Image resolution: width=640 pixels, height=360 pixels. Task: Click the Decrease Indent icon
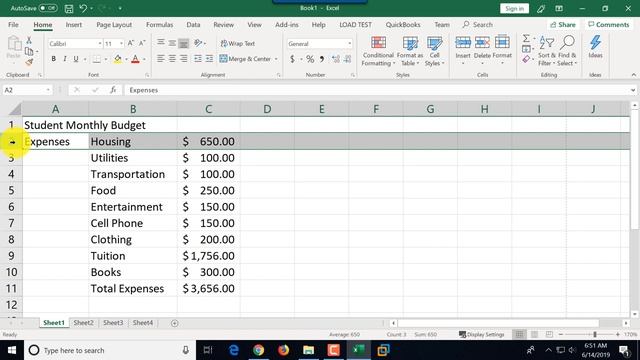coord(198,59)
